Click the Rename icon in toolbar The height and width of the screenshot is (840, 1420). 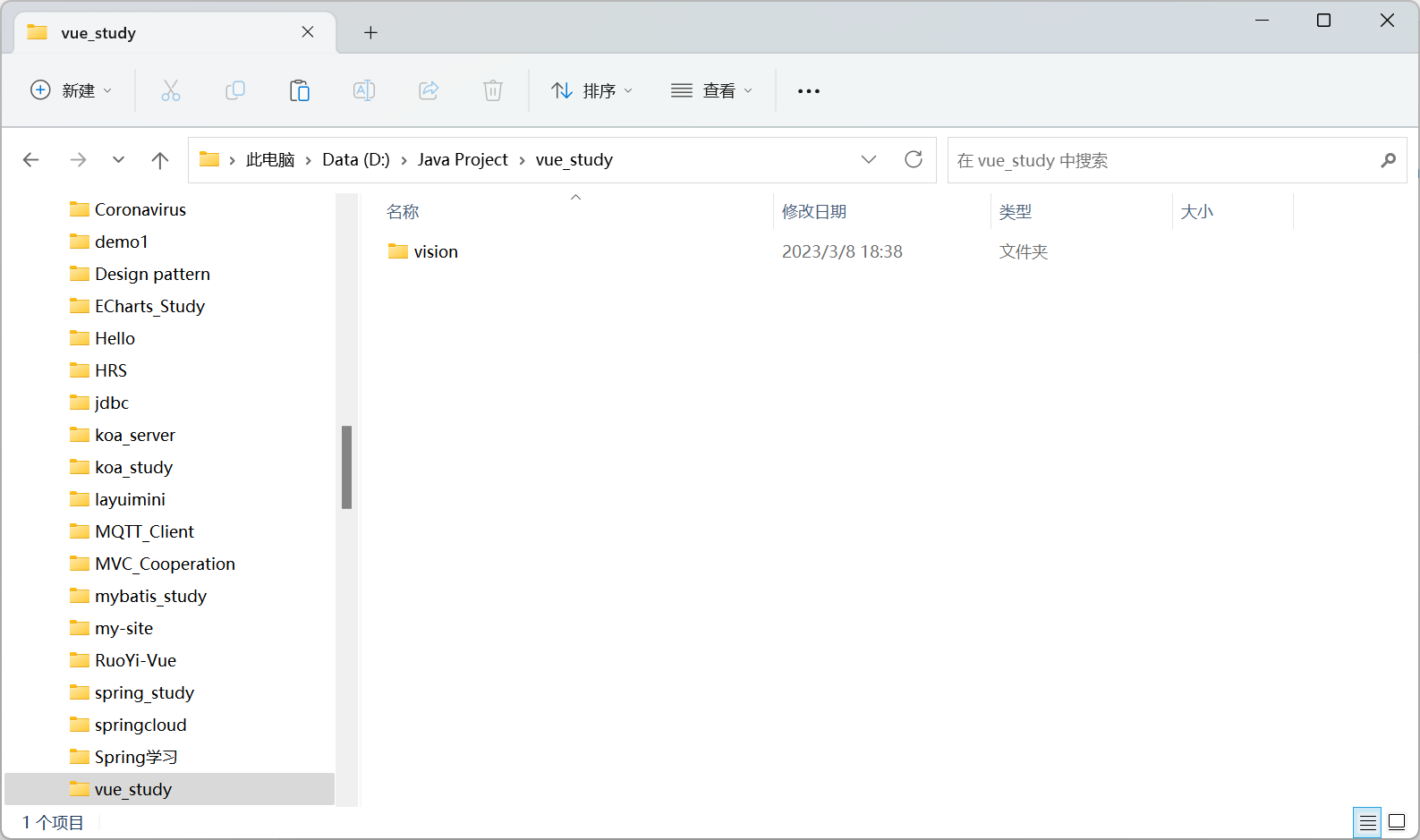point(364,90)
